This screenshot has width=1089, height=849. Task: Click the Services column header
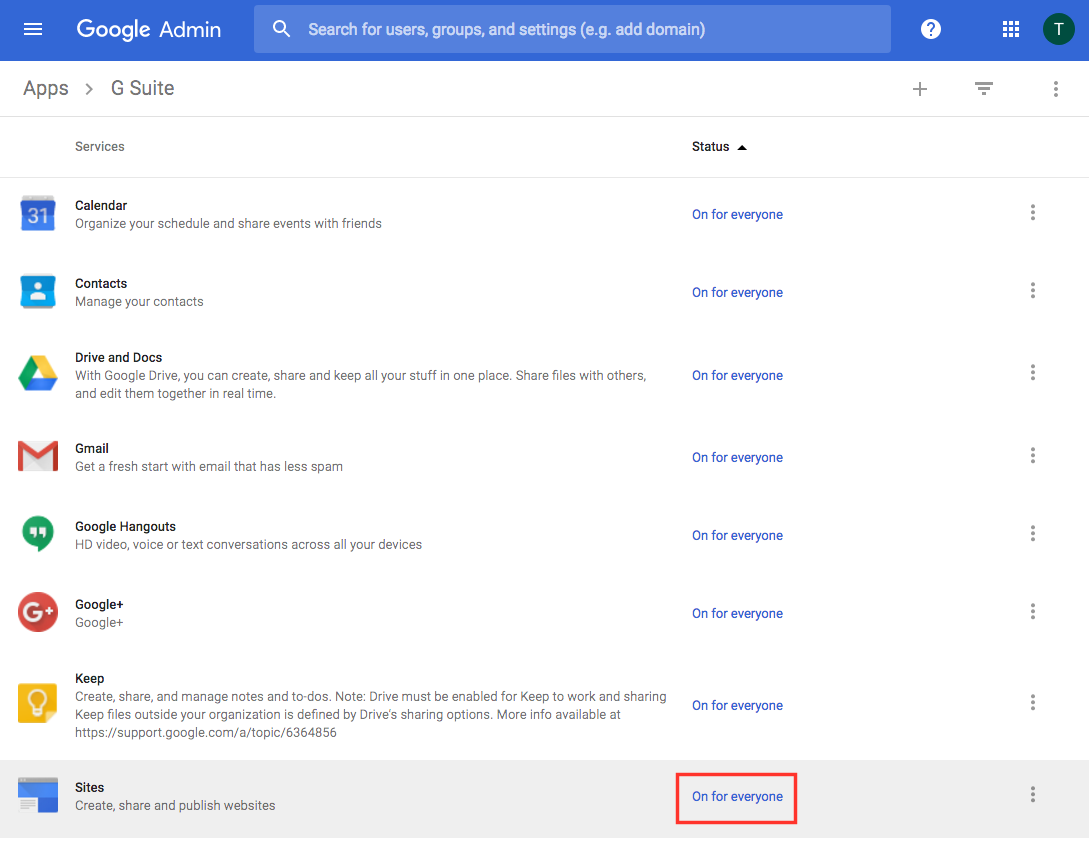point(99,147)
